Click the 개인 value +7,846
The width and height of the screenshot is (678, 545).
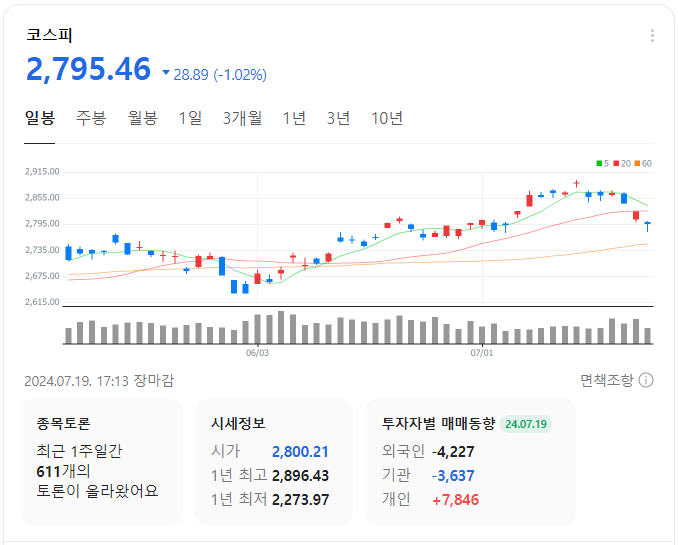(x=455, y=500)
